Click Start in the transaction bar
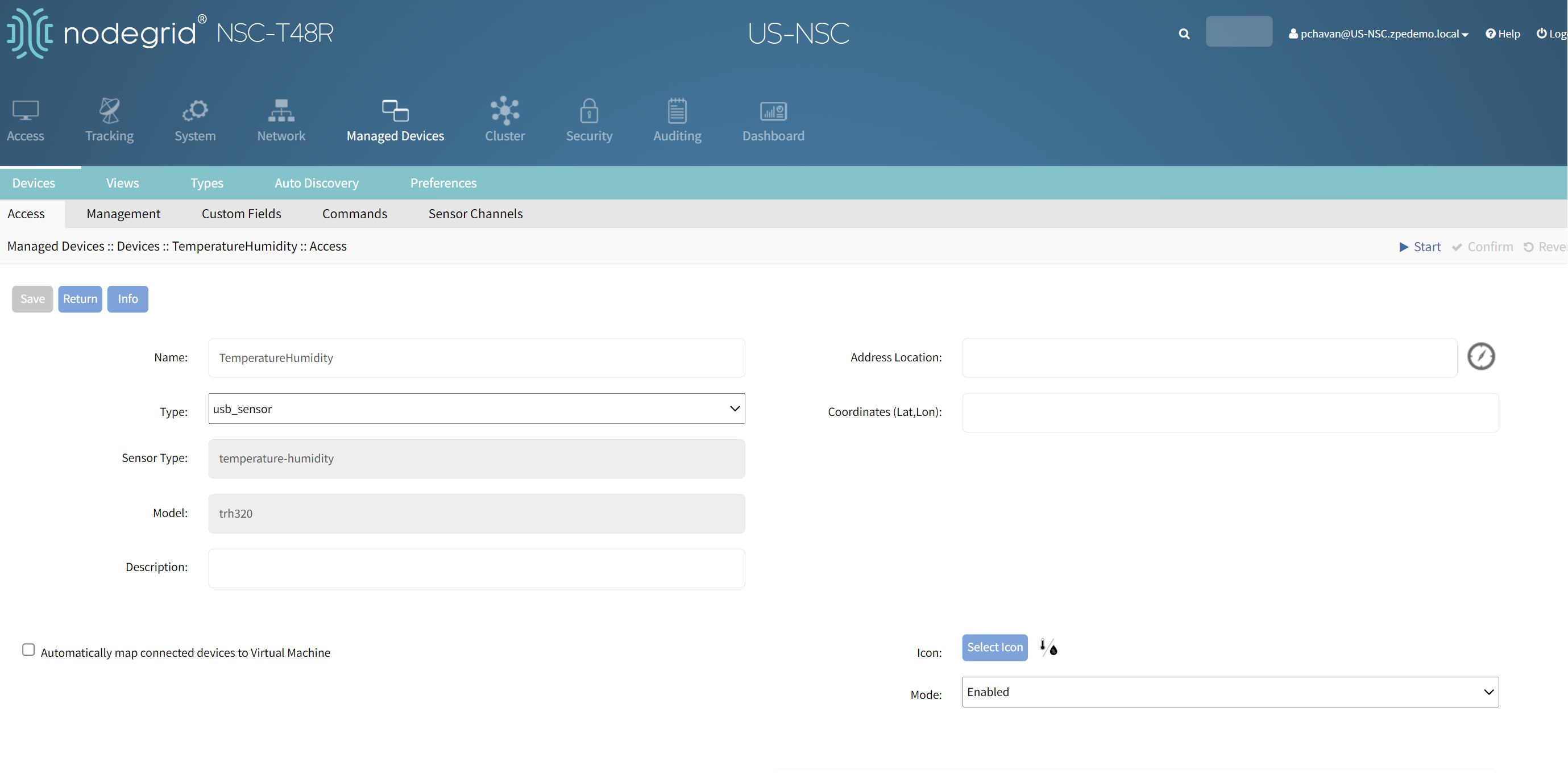Viewport: 1568px width, 783px height. pos(1420,247)
